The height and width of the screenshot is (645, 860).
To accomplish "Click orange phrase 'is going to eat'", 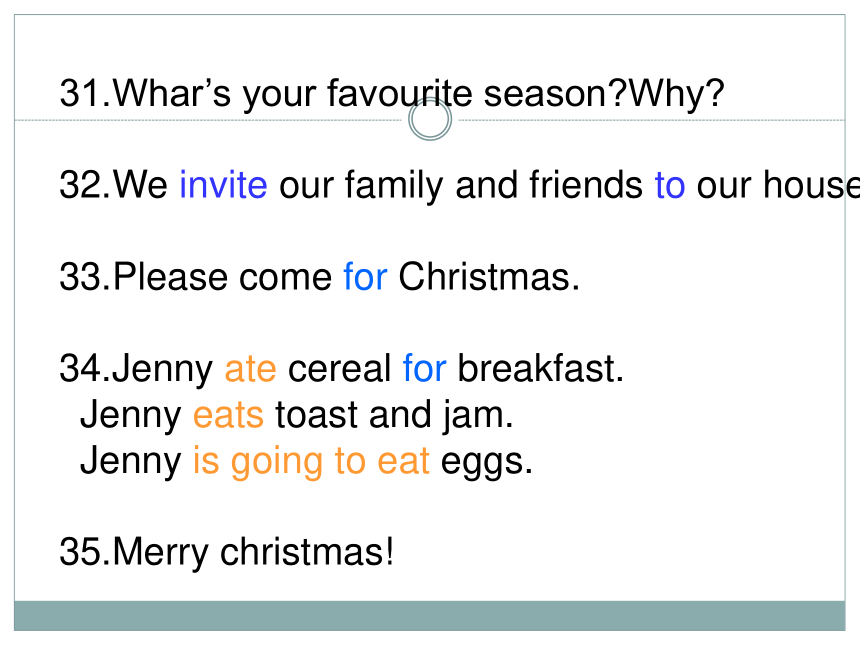I will (x=311, y=462).
